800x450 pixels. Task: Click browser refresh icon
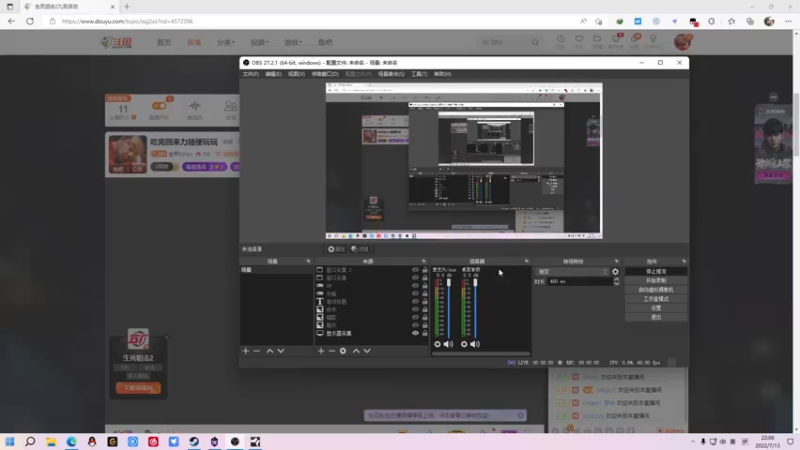click(x=30, y=21)
